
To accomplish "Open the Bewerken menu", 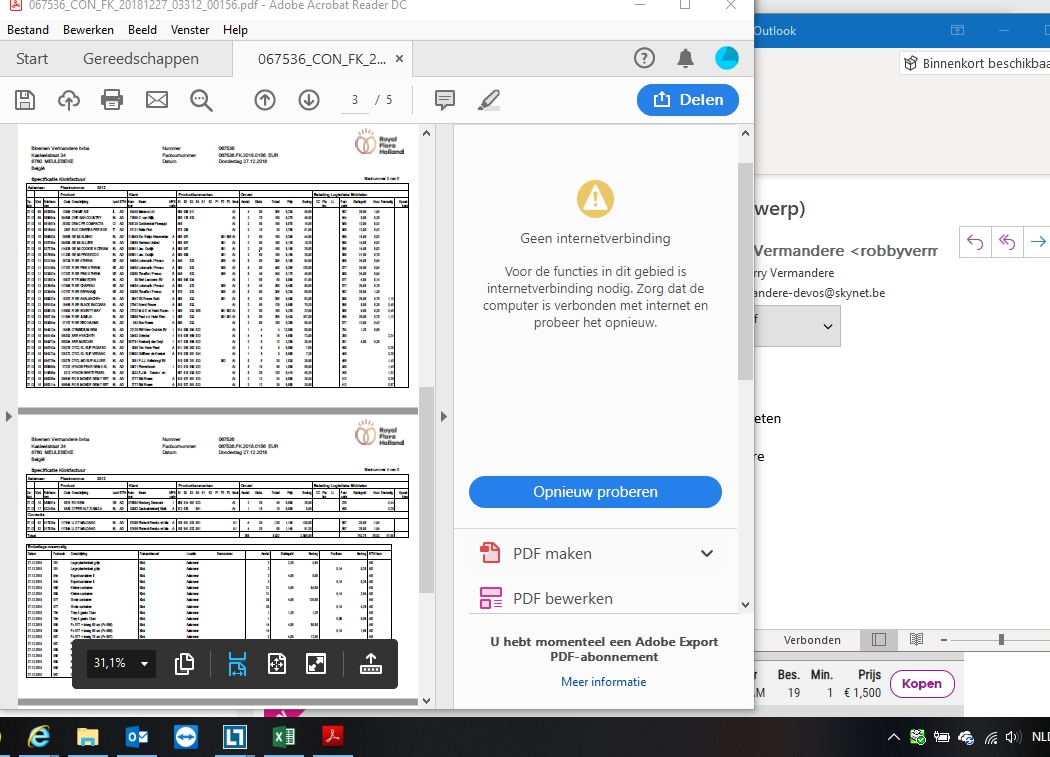I will pos(88,30).
